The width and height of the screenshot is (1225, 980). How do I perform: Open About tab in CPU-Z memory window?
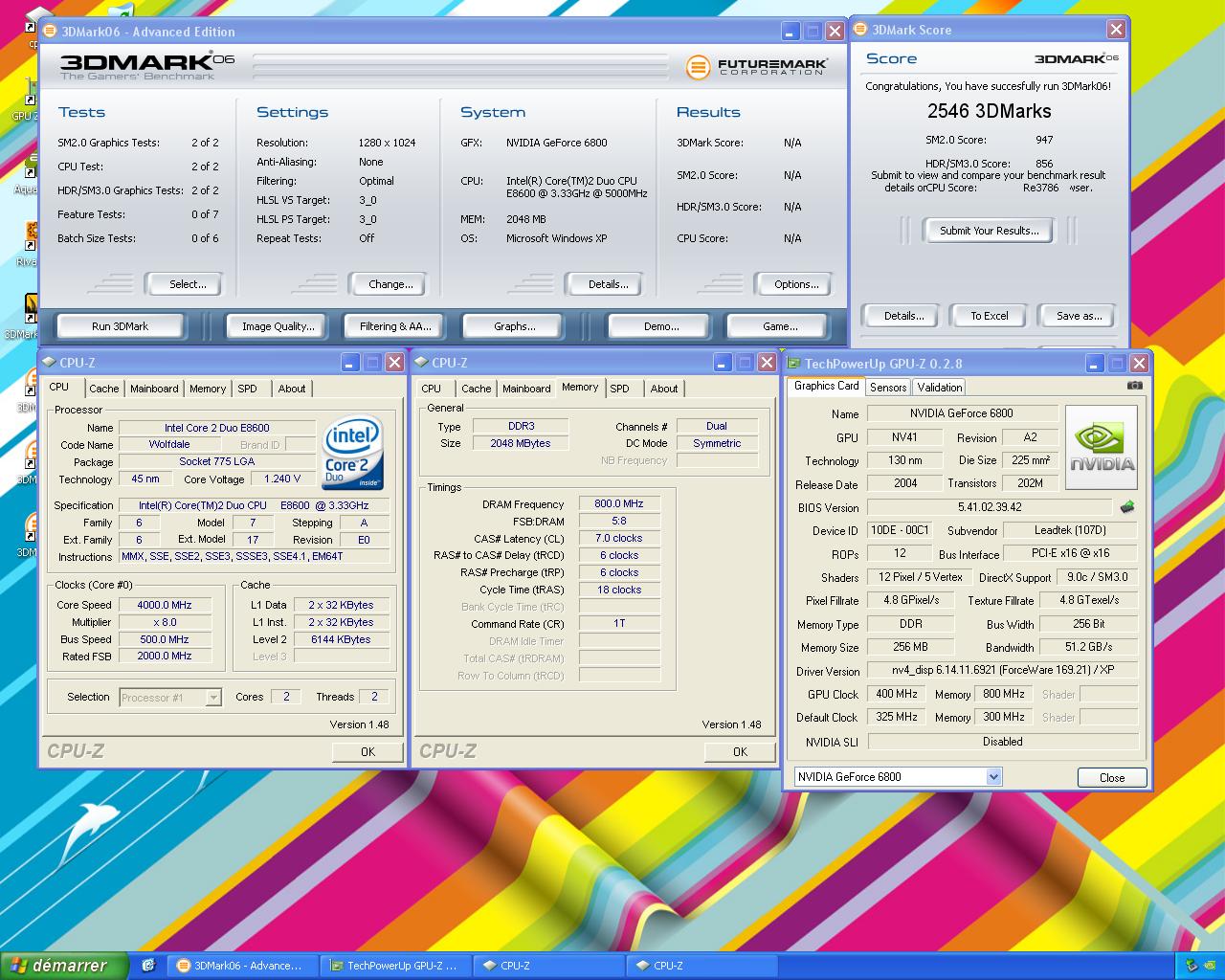(664, 389)
